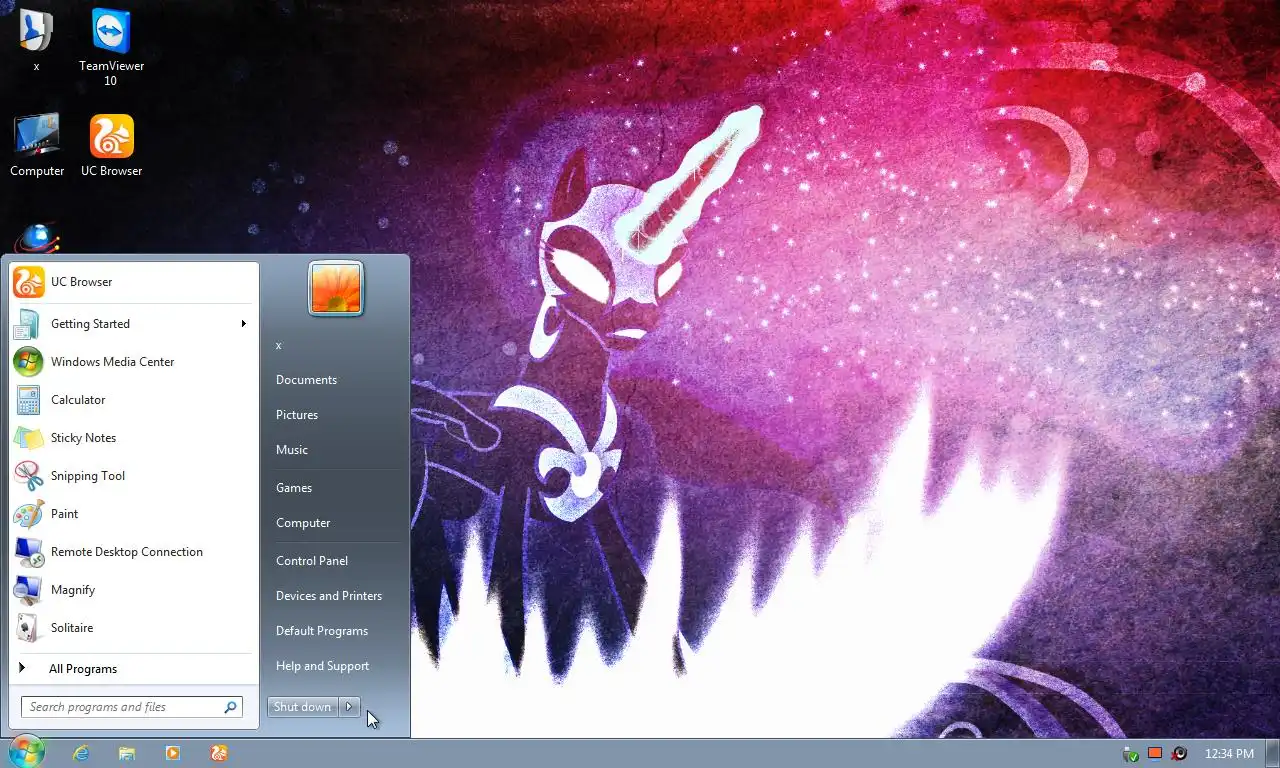Select the 'x' desktop shortcut icon
The width and height of the screenshot is (1280, 768).
36,40
